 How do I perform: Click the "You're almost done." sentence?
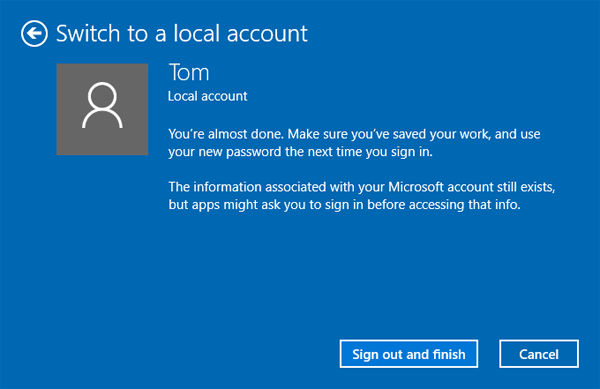click(x=226, y=134)
